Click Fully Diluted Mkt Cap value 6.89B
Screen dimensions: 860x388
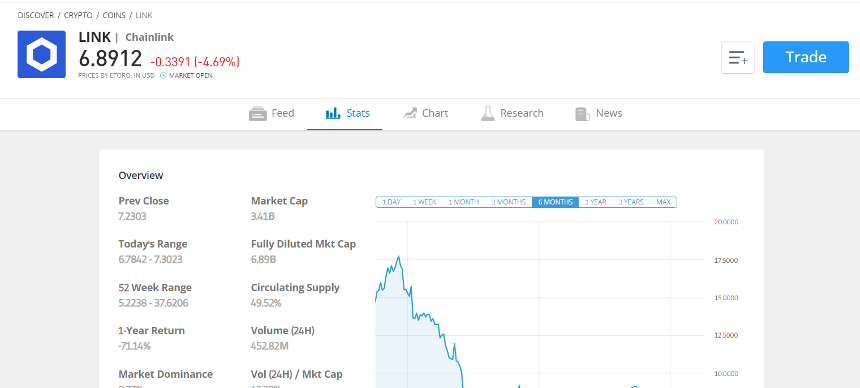pyautogui.click(x=263, y=260)
